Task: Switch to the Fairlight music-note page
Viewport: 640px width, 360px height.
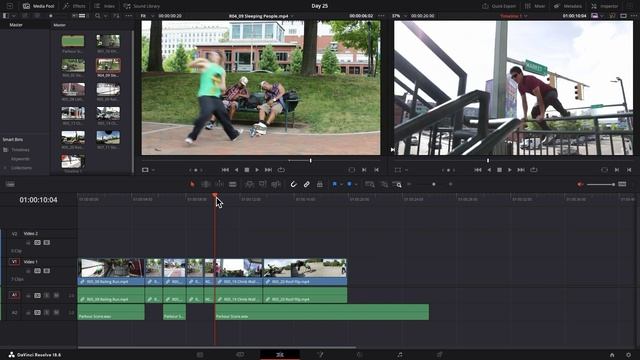Action: point(400,355)
